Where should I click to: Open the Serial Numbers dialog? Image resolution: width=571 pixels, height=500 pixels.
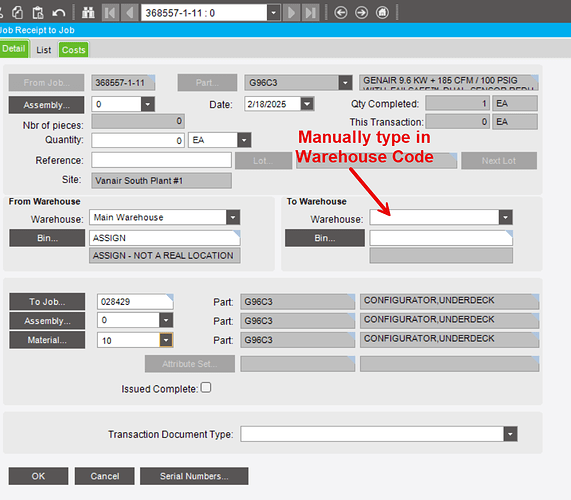(x=194, y=476)
